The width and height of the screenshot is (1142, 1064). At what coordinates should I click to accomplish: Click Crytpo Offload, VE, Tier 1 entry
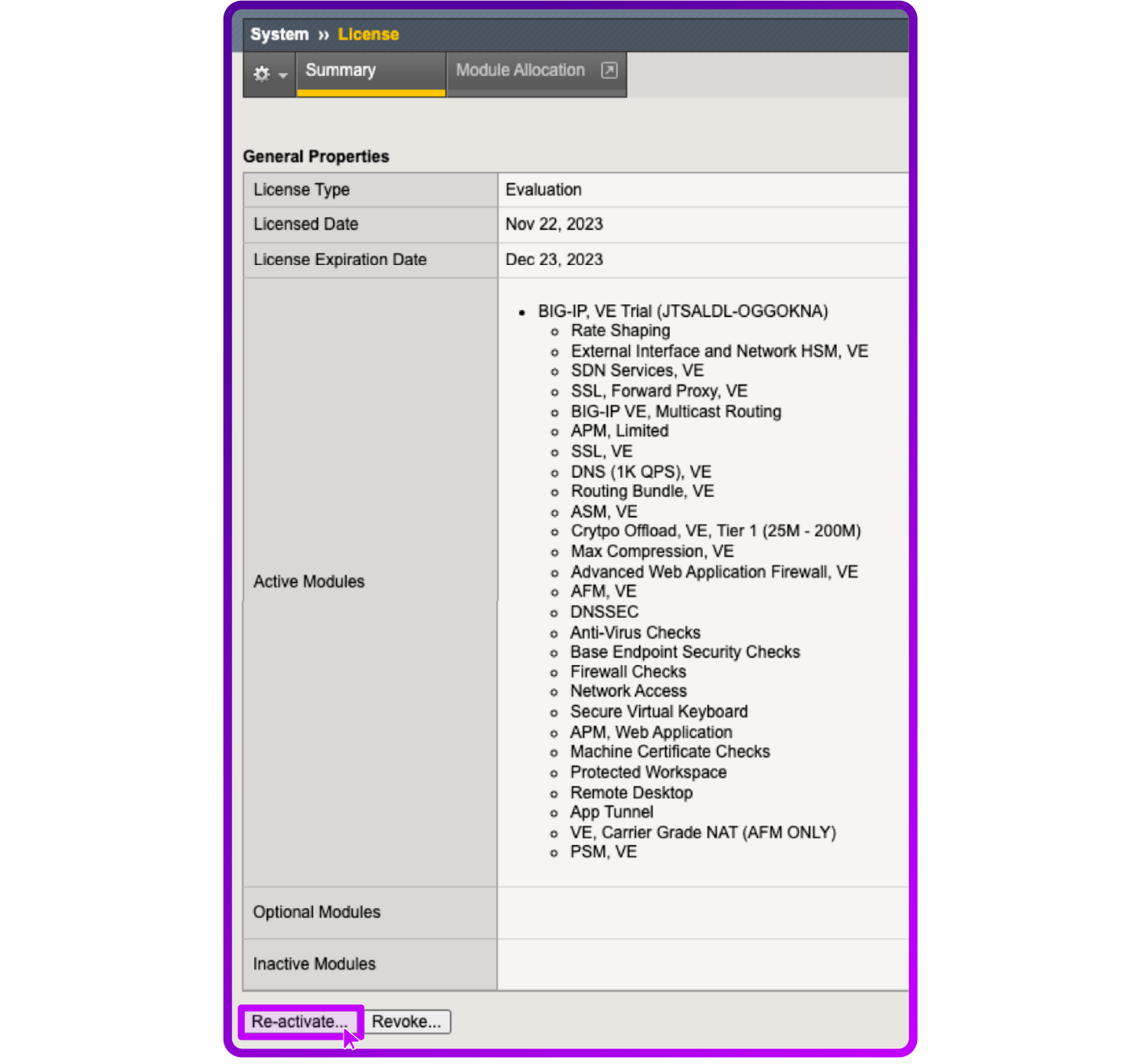(715, 532)
